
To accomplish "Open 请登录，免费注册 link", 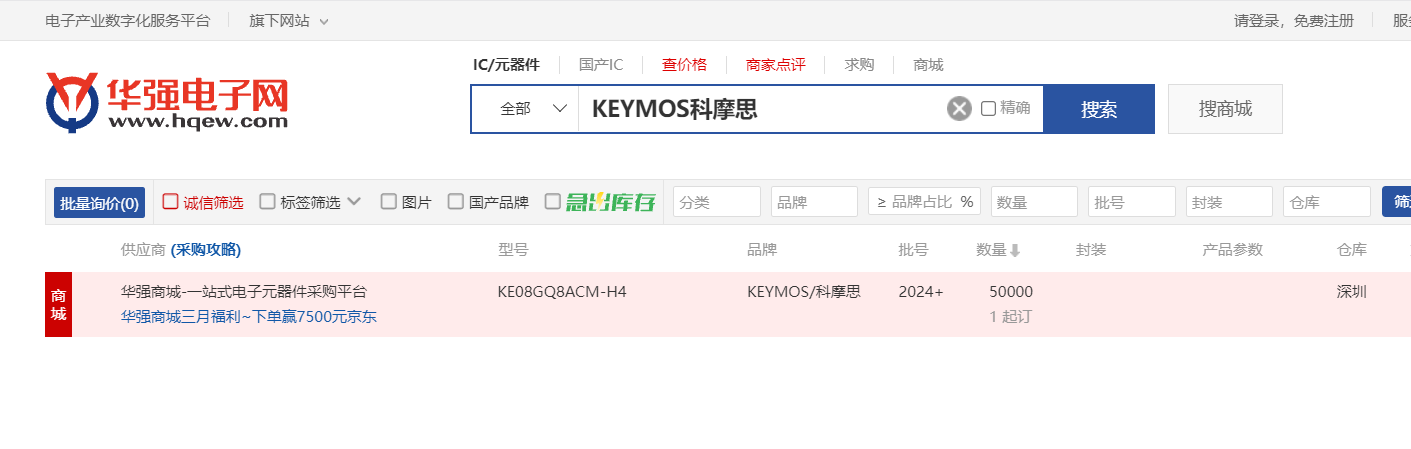I will tap(1294, 21).
